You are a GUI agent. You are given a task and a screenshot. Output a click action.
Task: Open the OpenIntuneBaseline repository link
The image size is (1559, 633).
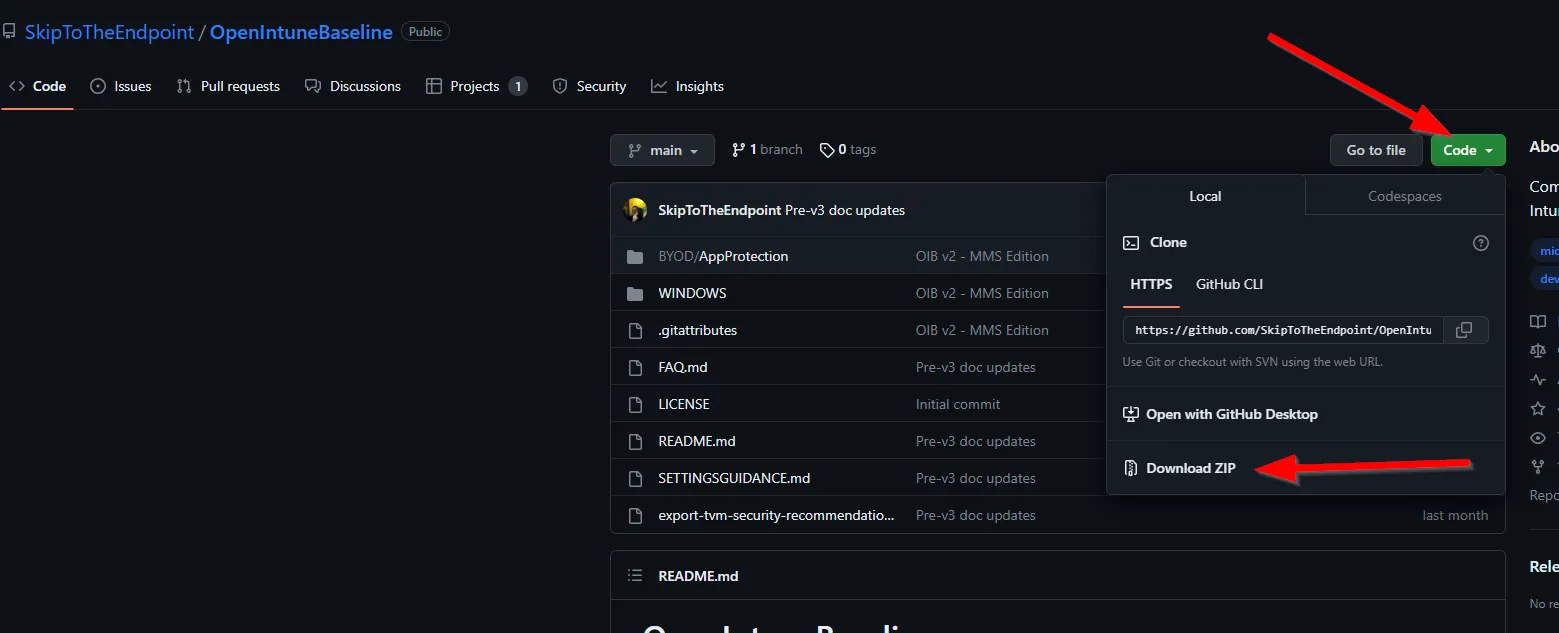point(301,32)
